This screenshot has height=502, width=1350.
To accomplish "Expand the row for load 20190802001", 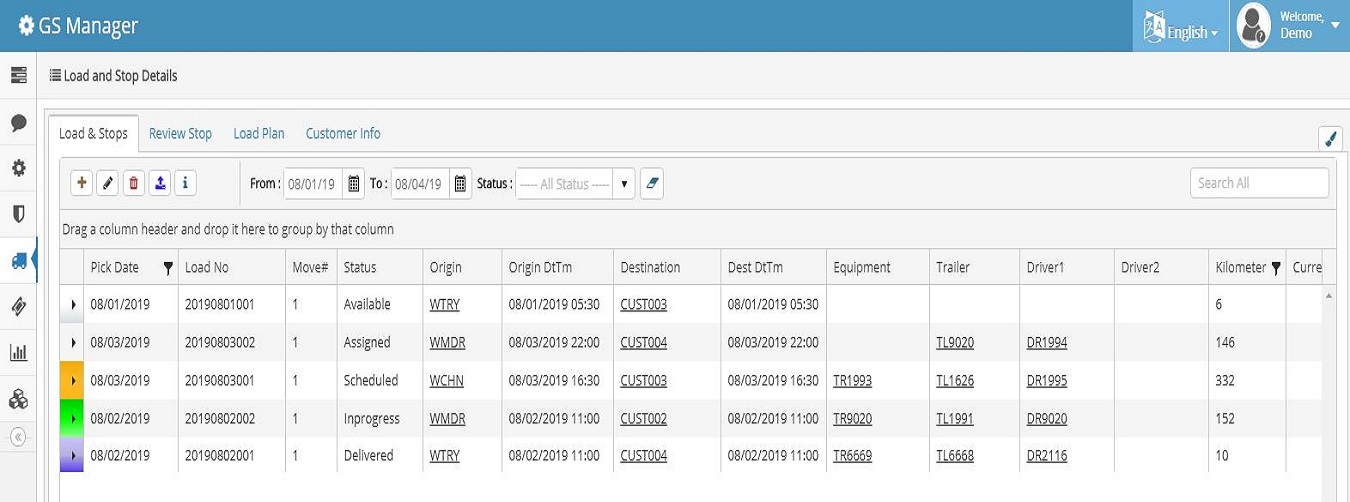I will (x=73, y=455).
